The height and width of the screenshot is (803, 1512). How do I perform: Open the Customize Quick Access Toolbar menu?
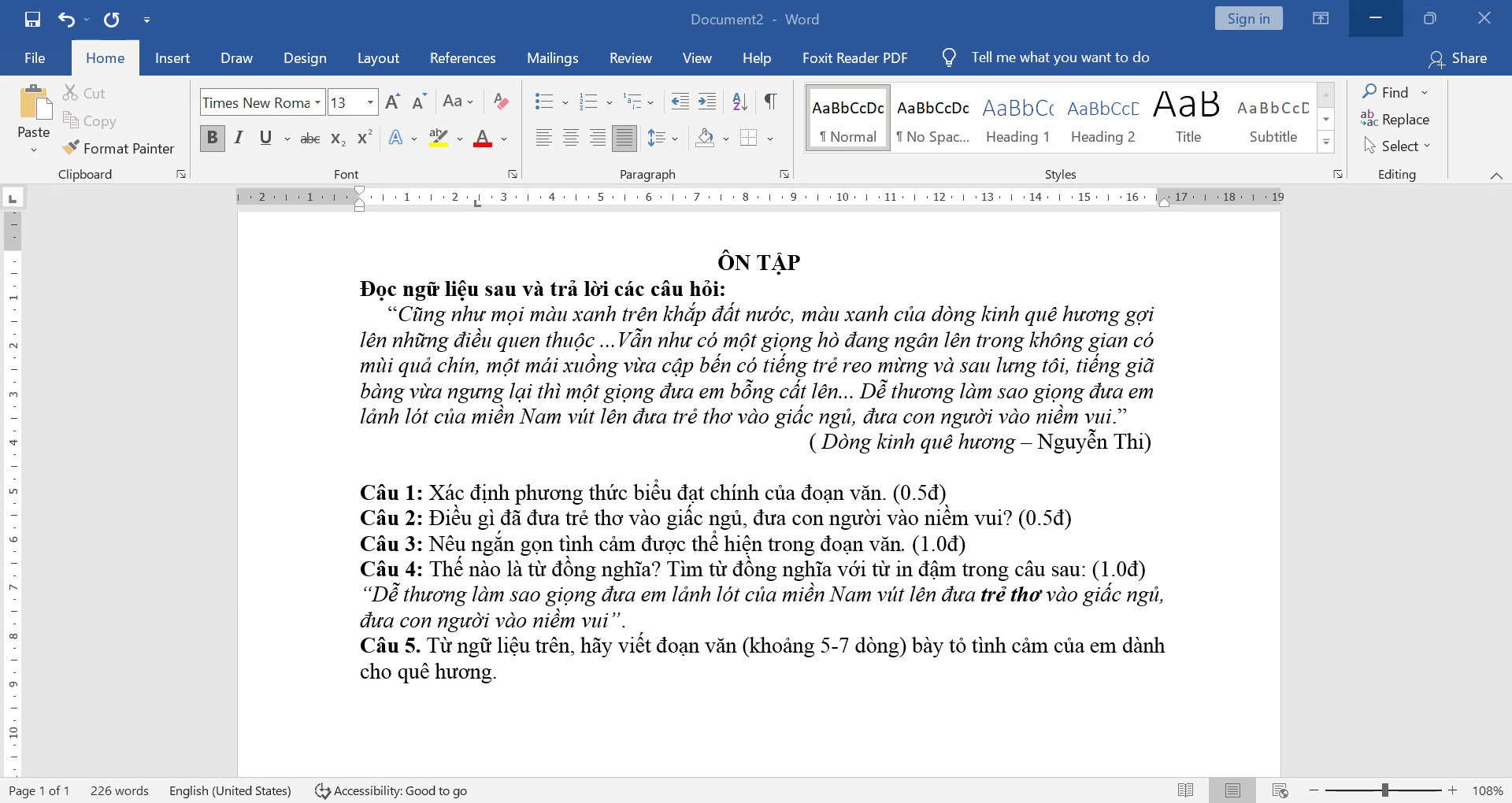pos(146,20)
